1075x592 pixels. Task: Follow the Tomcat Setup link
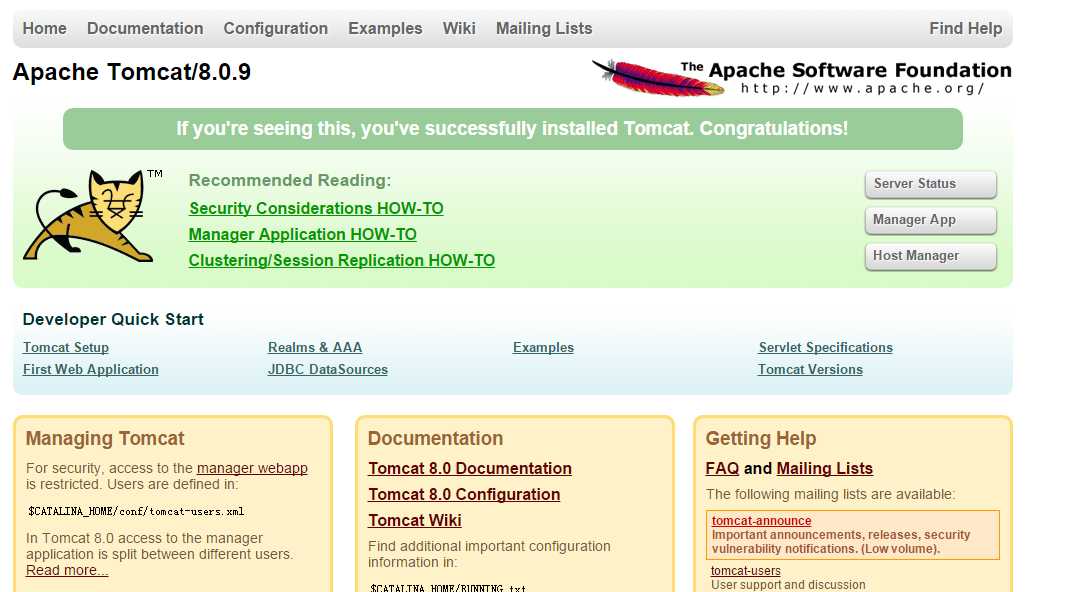(66, 348)
